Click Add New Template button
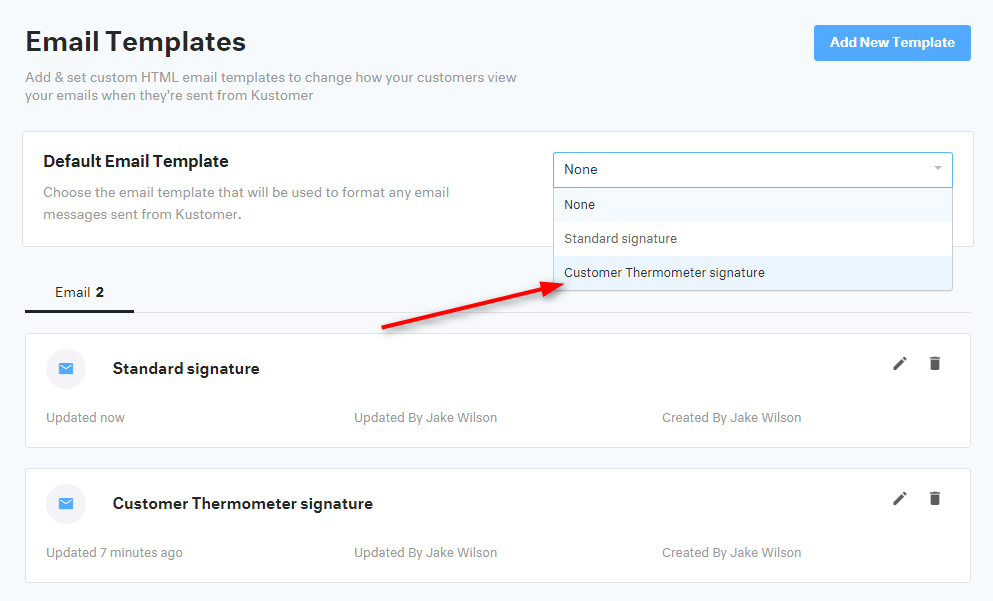 892,42
